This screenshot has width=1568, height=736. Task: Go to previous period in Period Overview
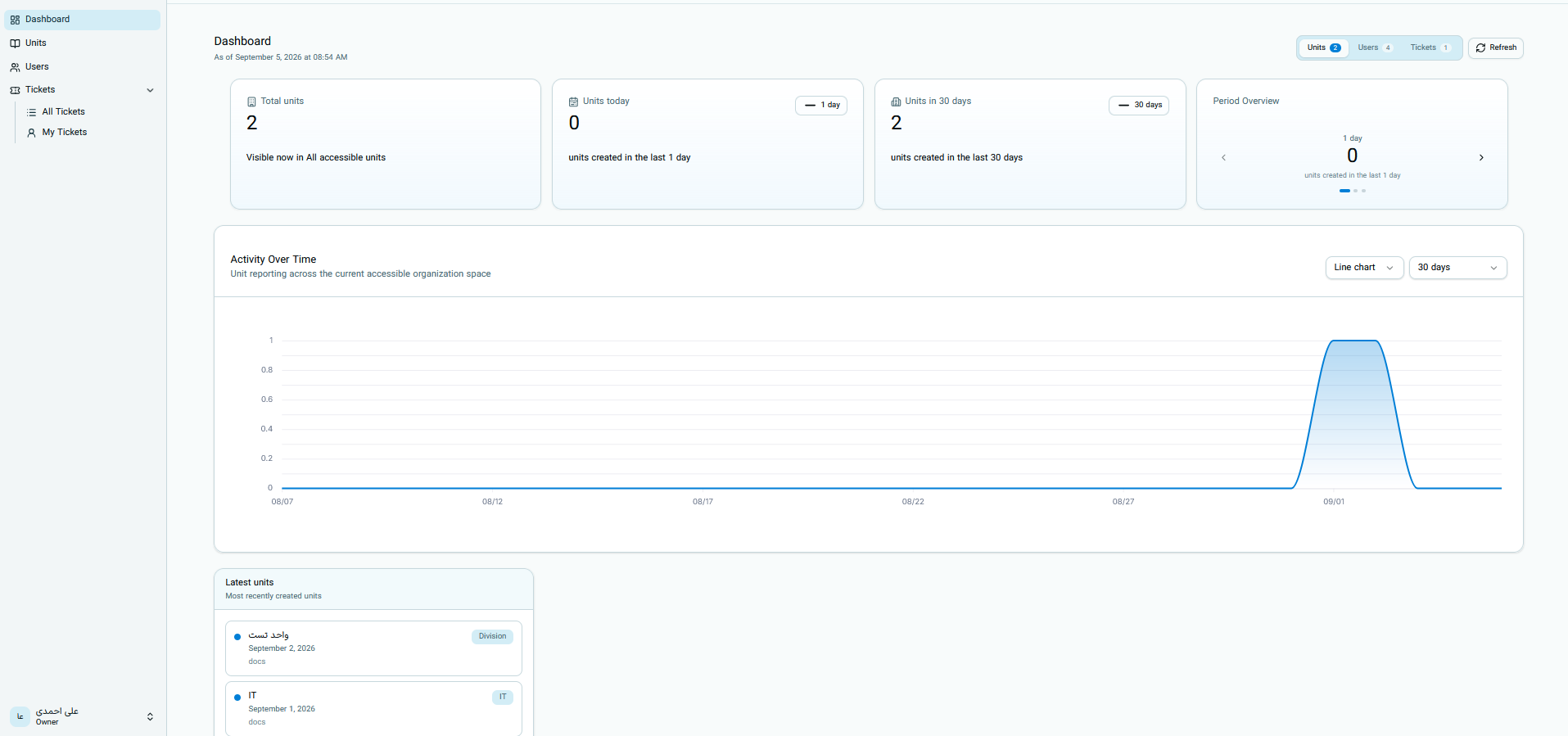click(1223, 157)
